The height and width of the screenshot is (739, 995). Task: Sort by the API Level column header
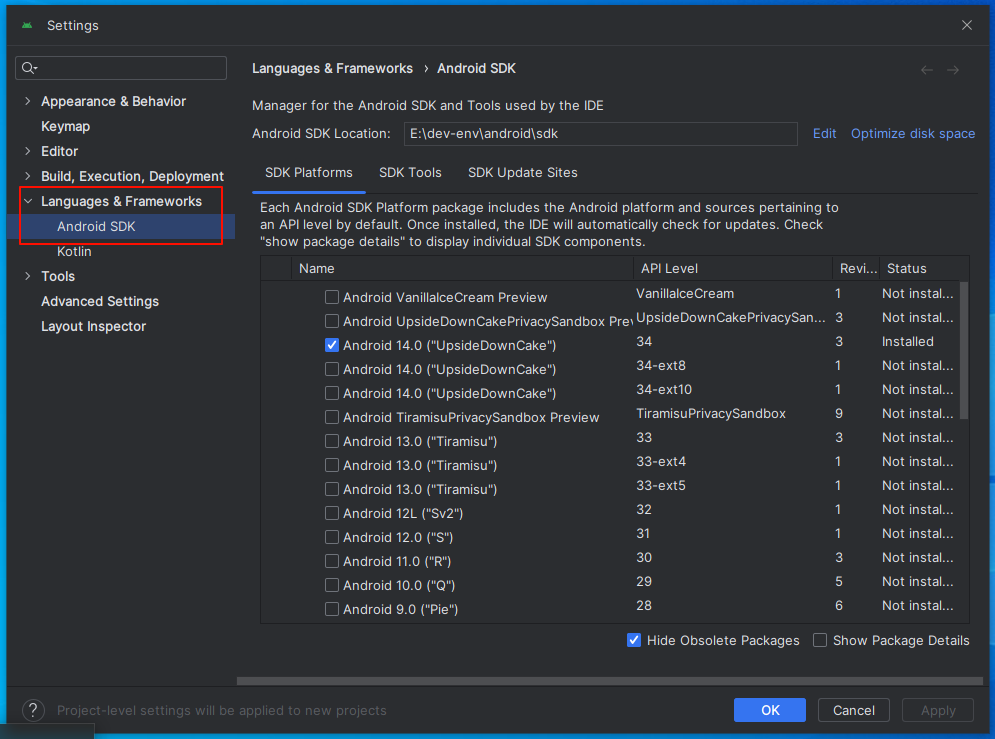pos(733,268)
